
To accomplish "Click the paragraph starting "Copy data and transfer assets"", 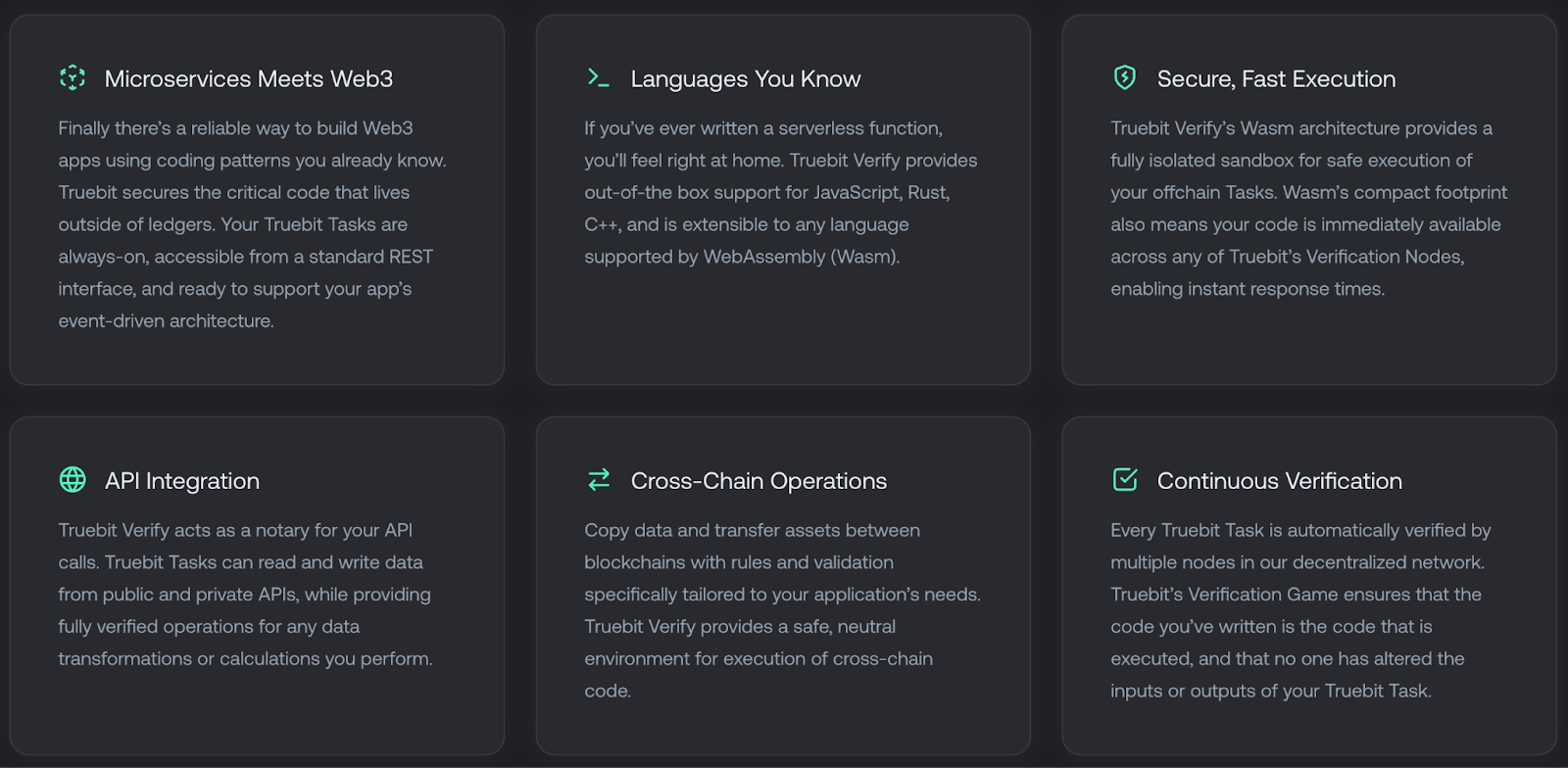I will (x=782, y=610).
